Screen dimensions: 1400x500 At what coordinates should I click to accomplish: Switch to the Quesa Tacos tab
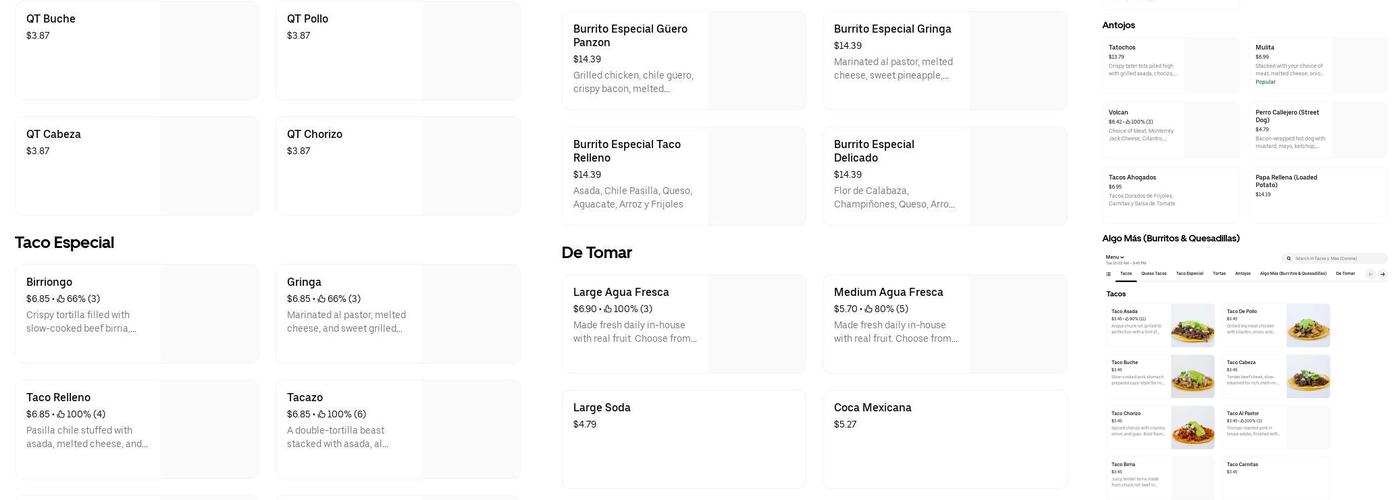(1154, 273)
